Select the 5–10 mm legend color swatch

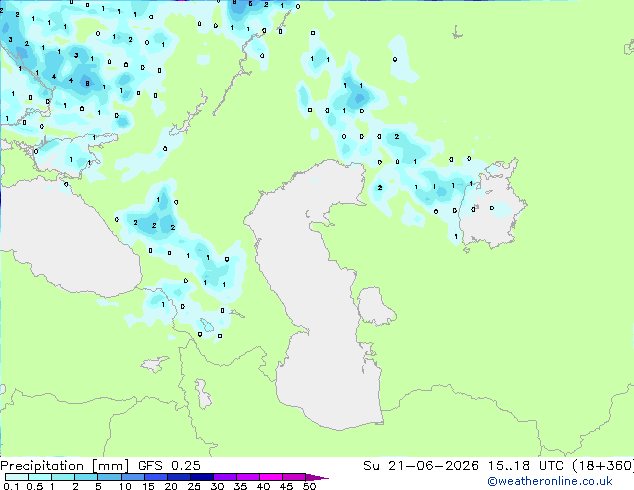pos(110,477)
